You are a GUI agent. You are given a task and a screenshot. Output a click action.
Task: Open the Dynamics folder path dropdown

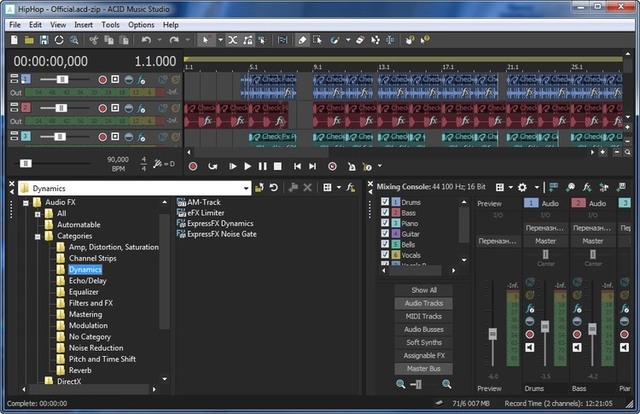pyautogui.click(x=245, y=187)
